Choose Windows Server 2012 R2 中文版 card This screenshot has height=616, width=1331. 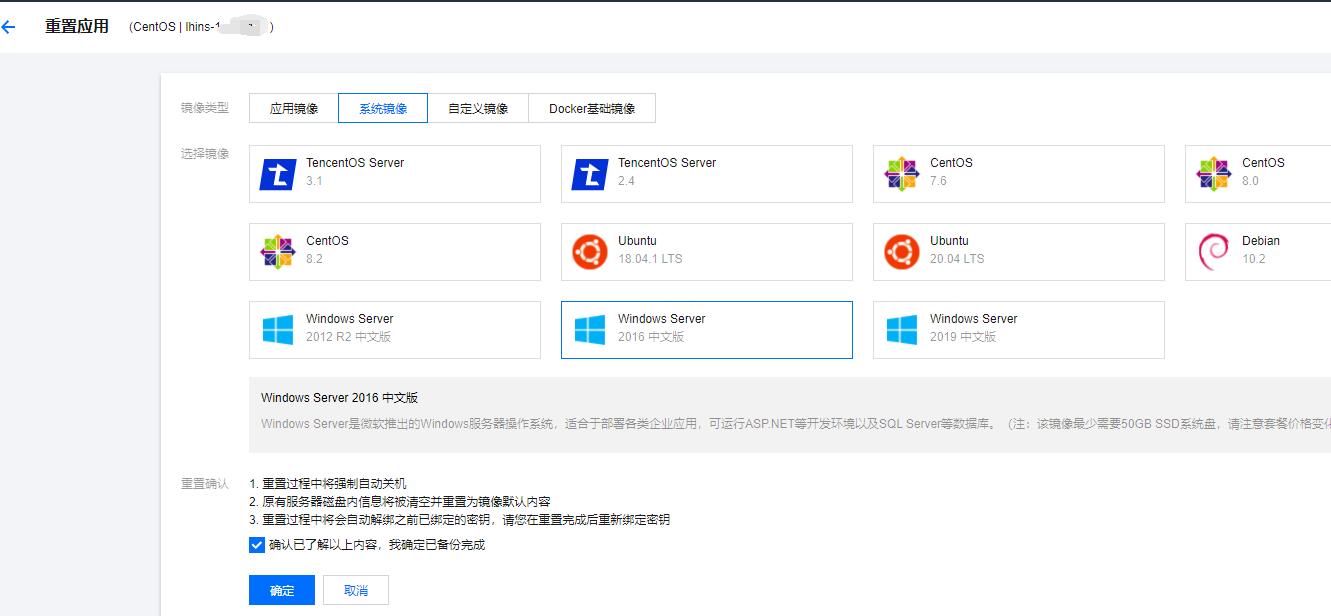point(395,330)
